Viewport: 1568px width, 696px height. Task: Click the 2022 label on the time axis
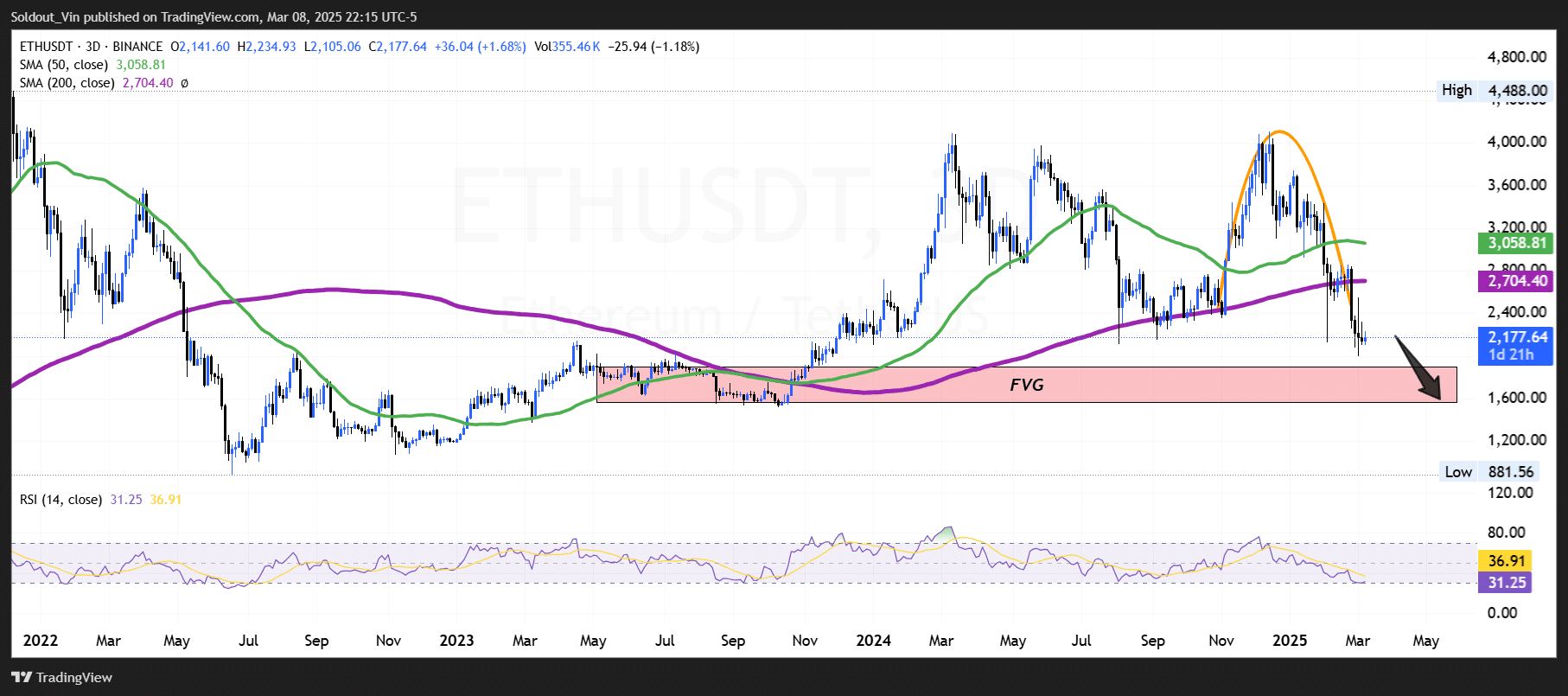click(x=41, y=641)
